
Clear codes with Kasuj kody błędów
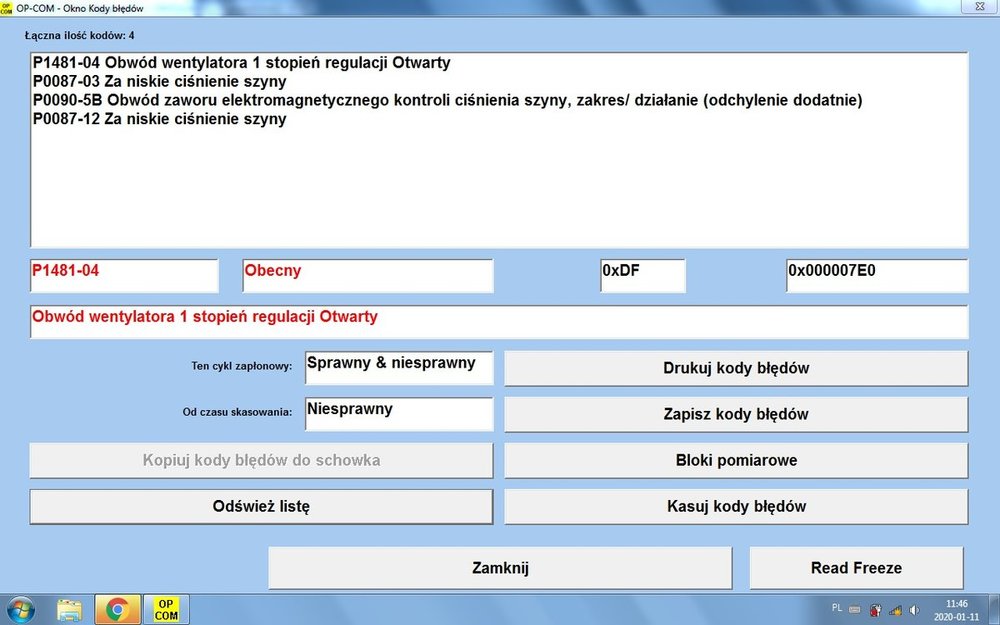[736, 506]
